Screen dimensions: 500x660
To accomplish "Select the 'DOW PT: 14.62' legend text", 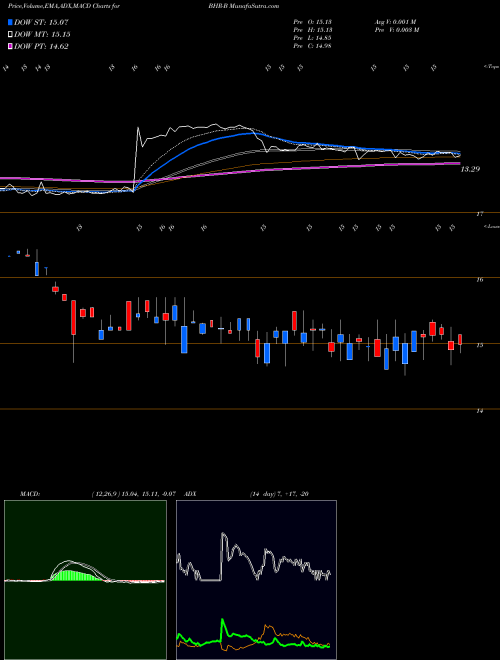I will tap(41, 46).
